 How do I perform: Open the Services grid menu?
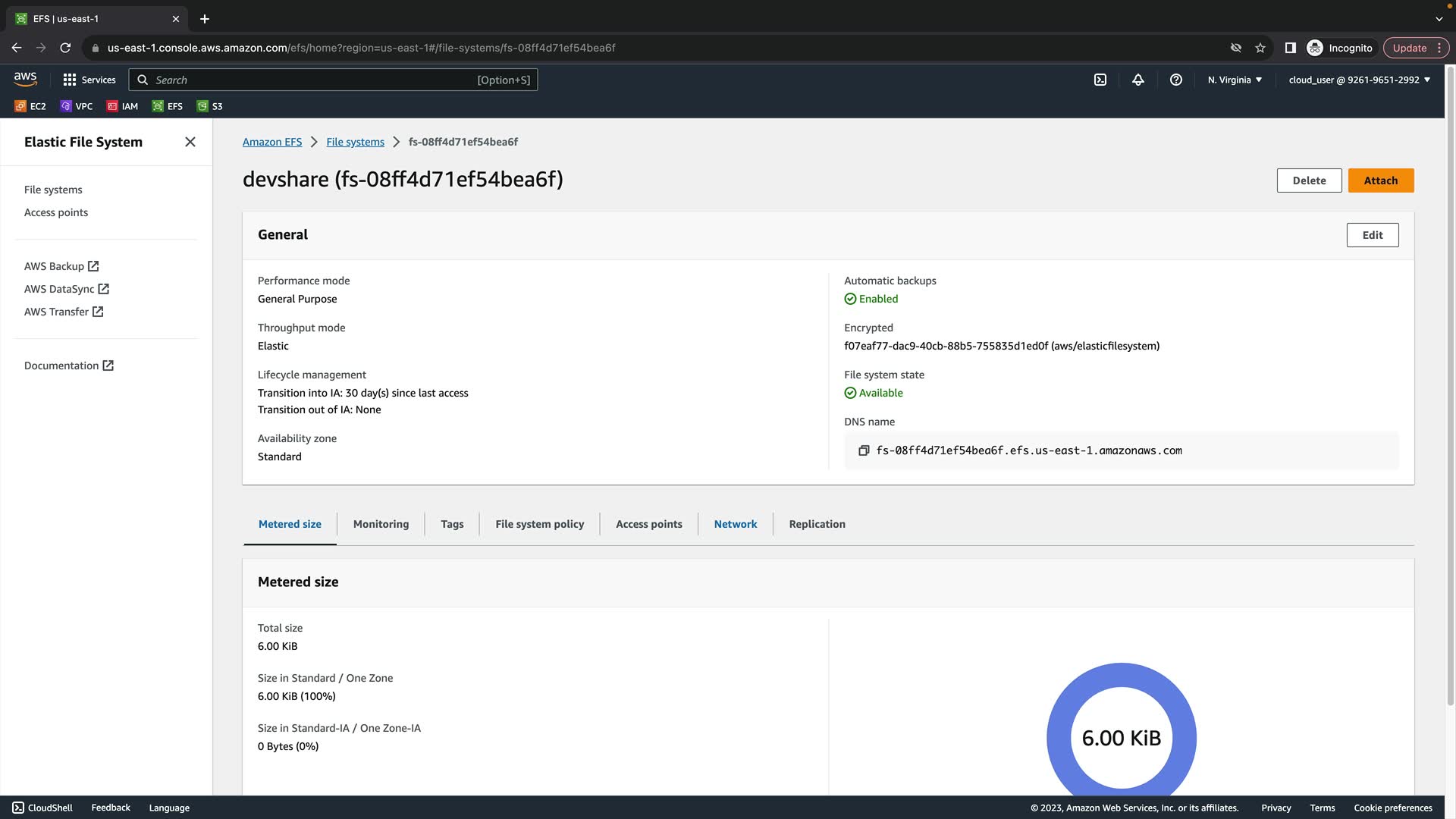[x=89, y=80]
